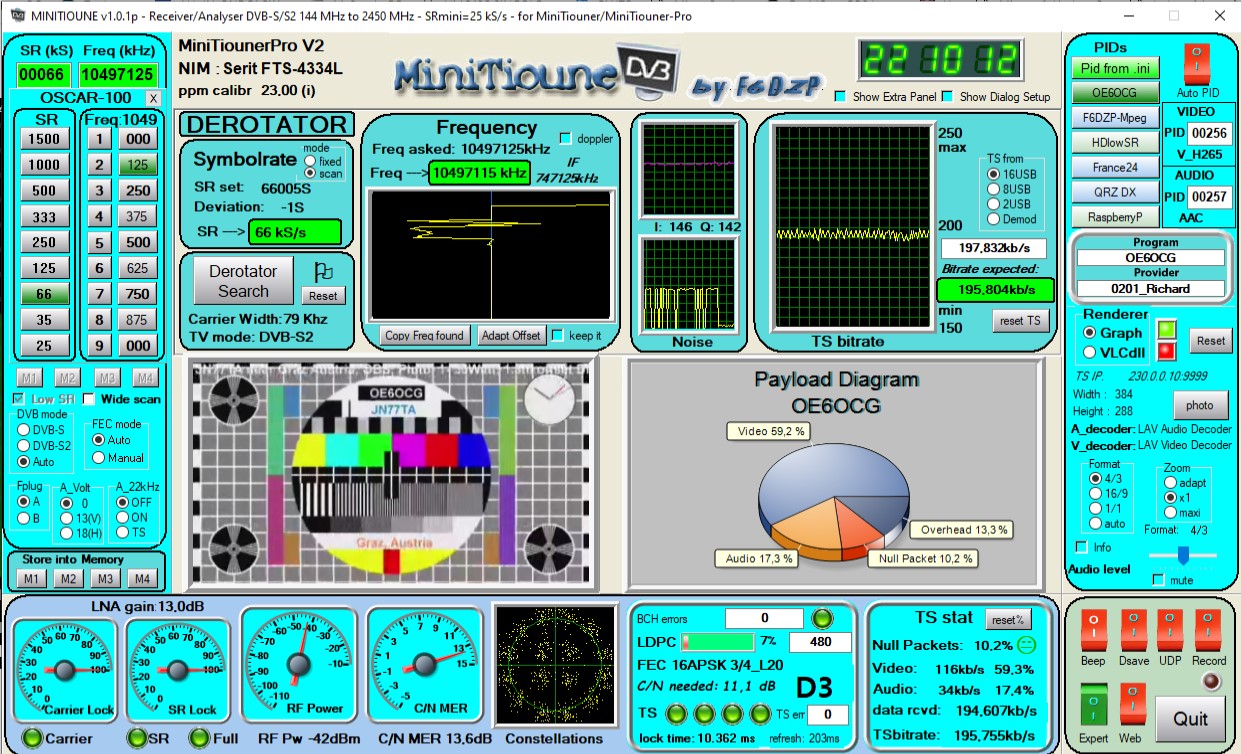Enable the Wide scan checkbox

[89, 399]
